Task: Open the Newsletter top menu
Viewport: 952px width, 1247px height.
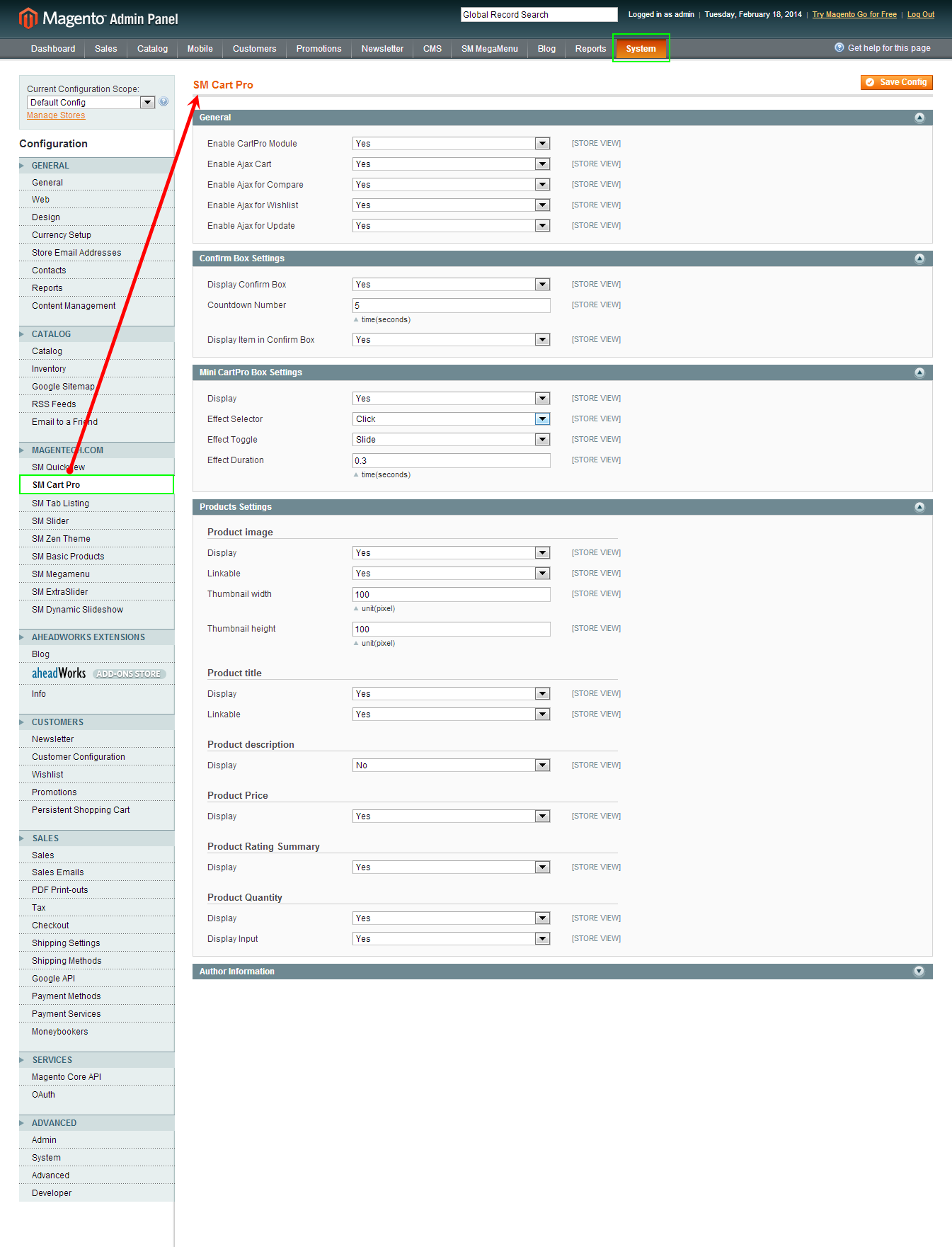Action: click(x=382, y=49)
